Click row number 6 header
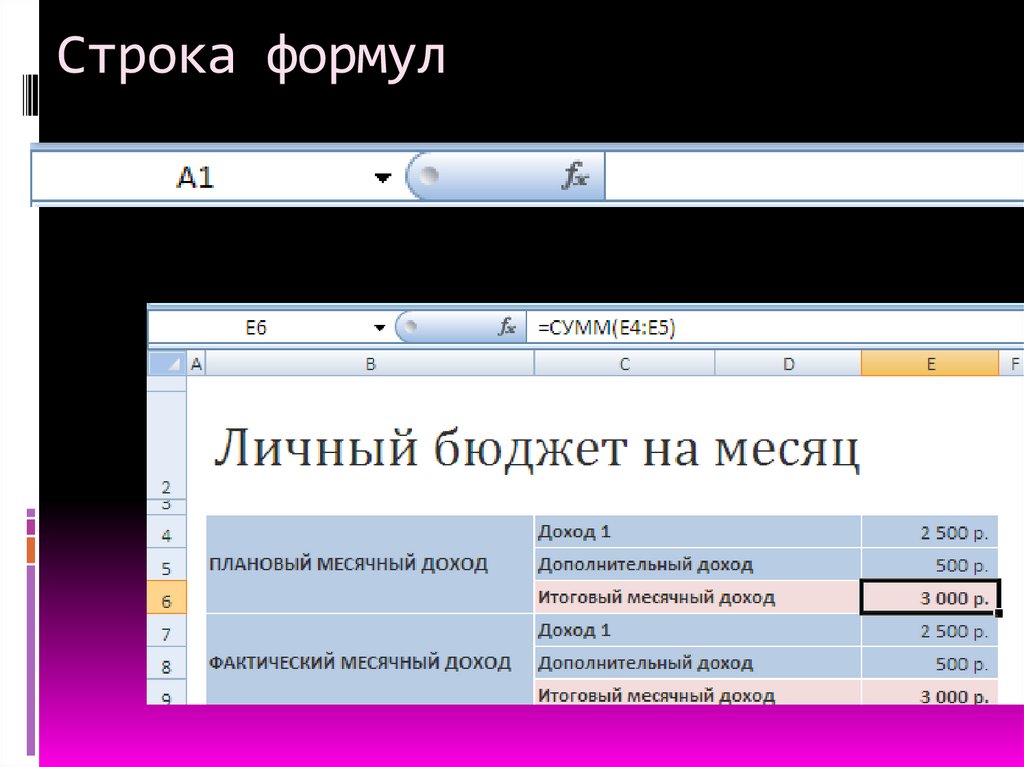This screenshot has height=767, width=1024. 168,597
